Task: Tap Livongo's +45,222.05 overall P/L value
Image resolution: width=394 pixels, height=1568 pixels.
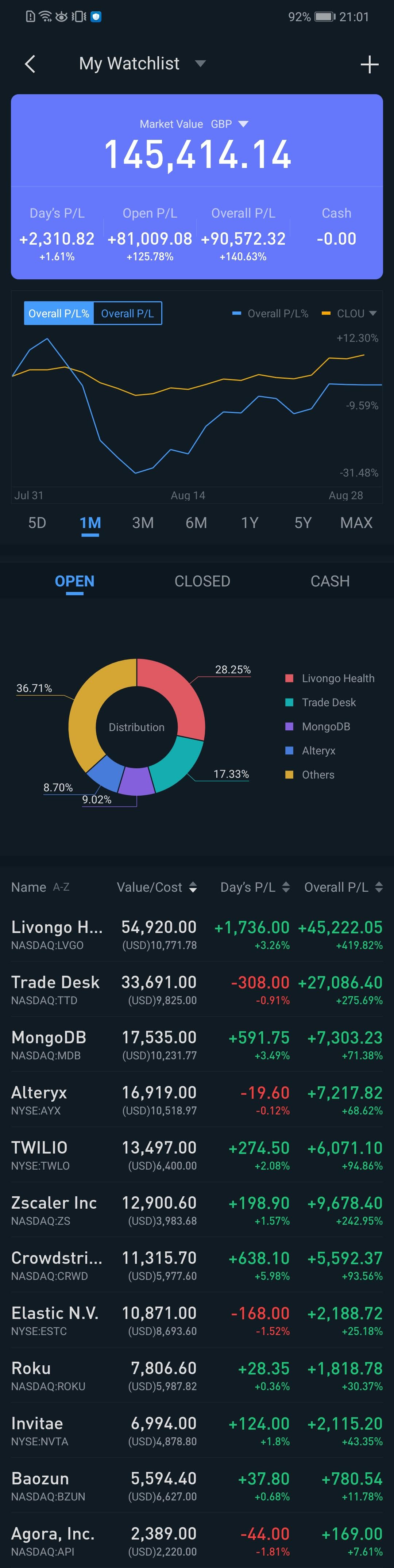Action: click(340, 927)
